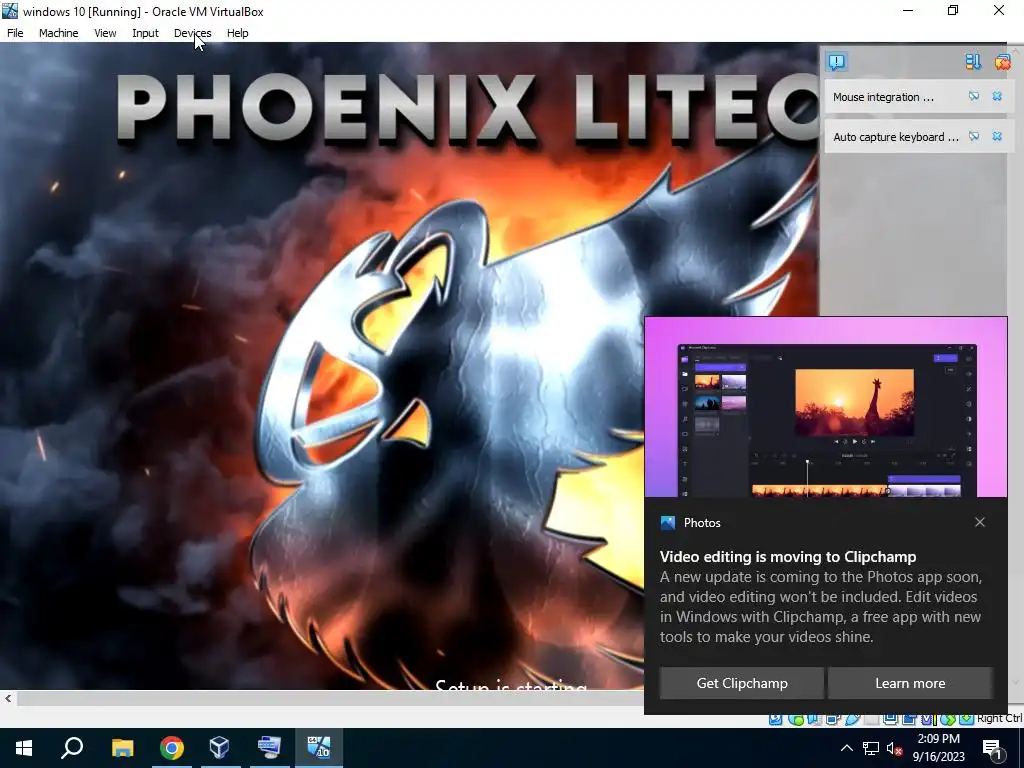Screen dimensions: 1024x768
Task: Dismiss the Mouse integration notification
Action: tap(997, 97)
